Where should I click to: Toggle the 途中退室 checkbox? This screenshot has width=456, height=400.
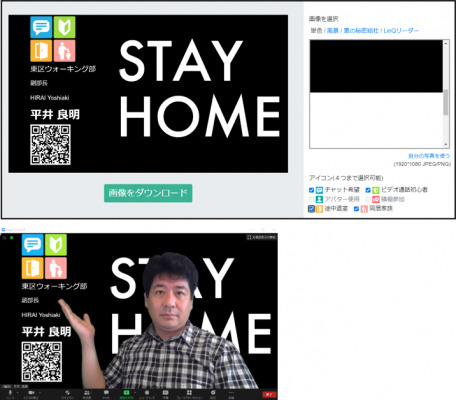(x=311, y=209)
